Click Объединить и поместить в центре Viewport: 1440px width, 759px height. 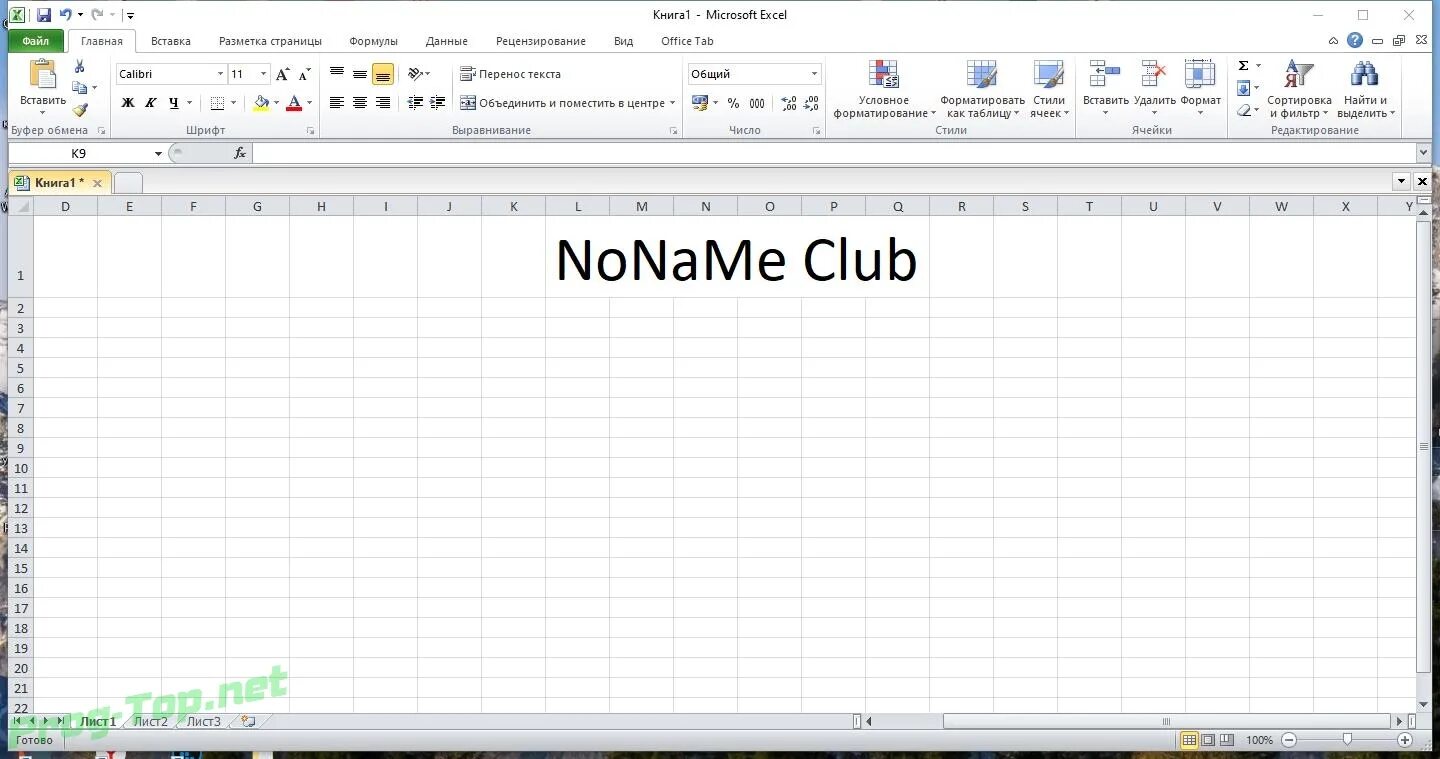click(562, 103)
